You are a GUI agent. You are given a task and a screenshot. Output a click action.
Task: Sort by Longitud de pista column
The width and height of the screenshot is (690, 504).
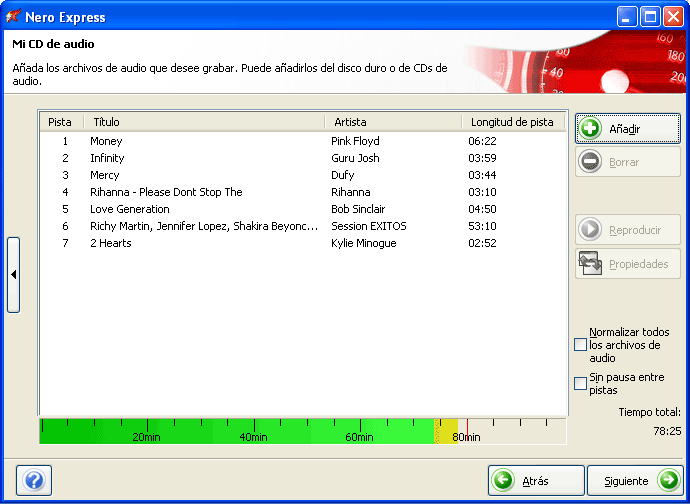512,122
